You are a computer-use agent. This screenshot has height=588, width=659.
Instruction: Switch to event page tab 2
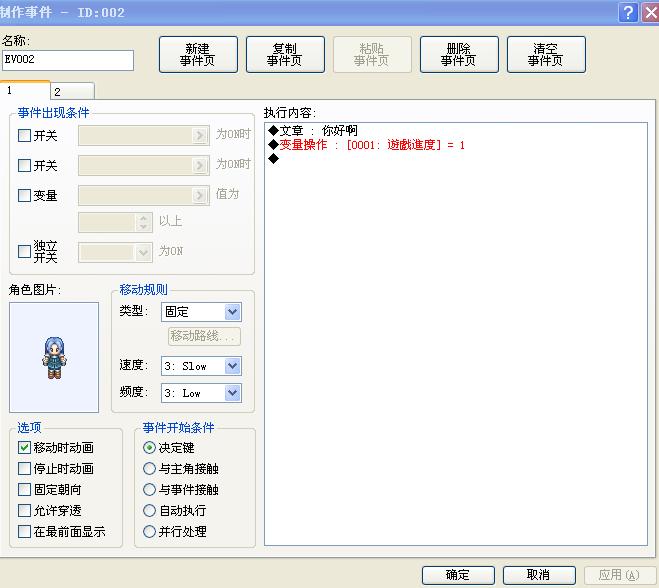(x=72, y=91)
